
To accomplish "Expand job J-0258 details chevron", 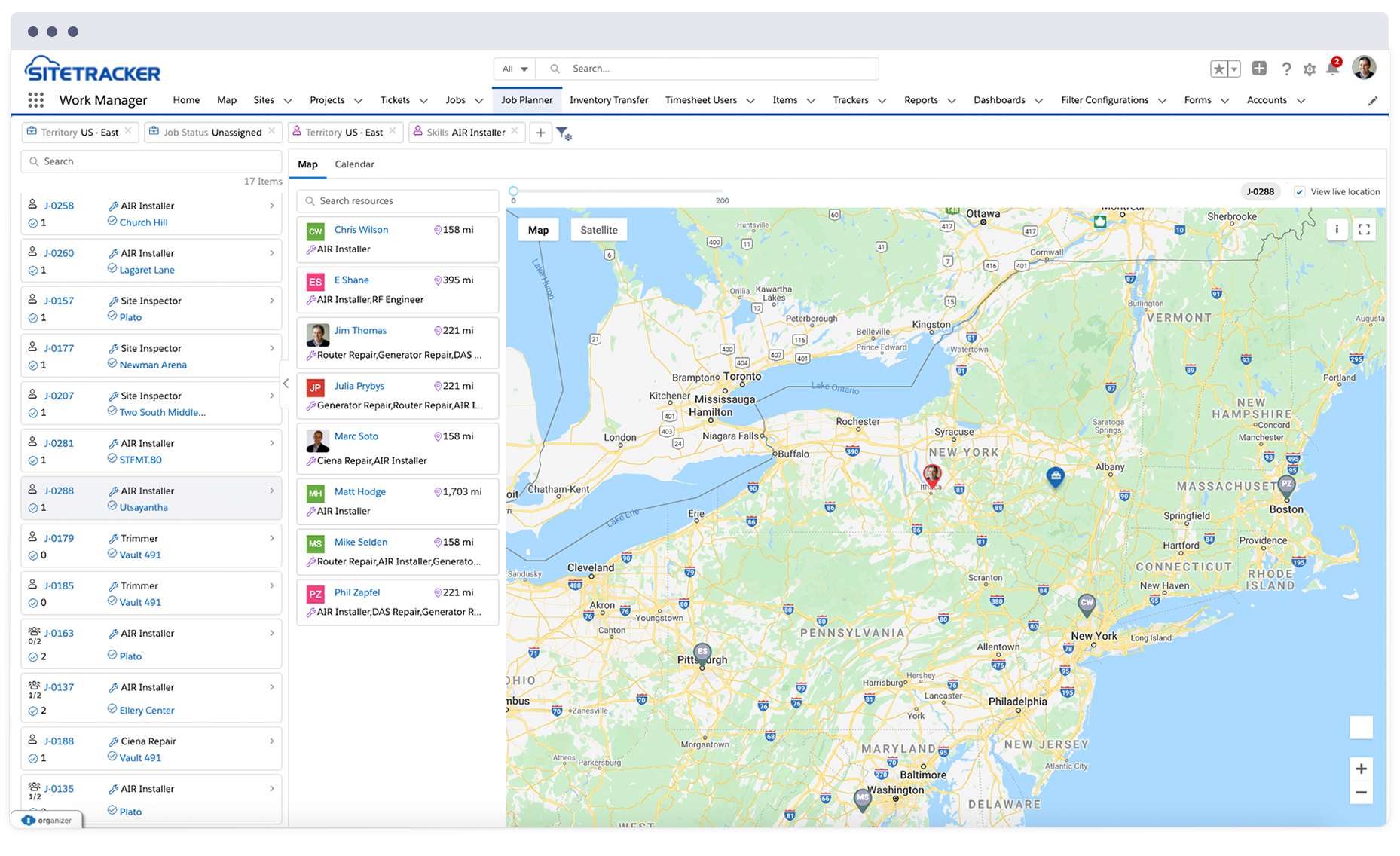I will point(272,206).
